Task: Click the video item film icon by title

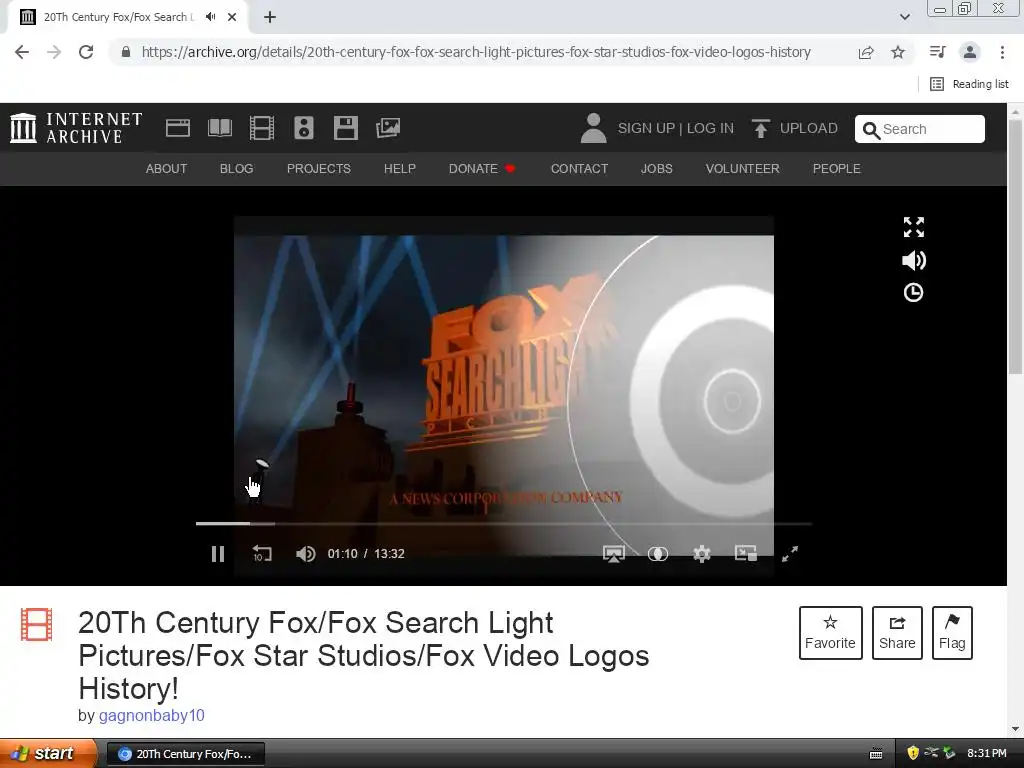Action: (36, 624)
